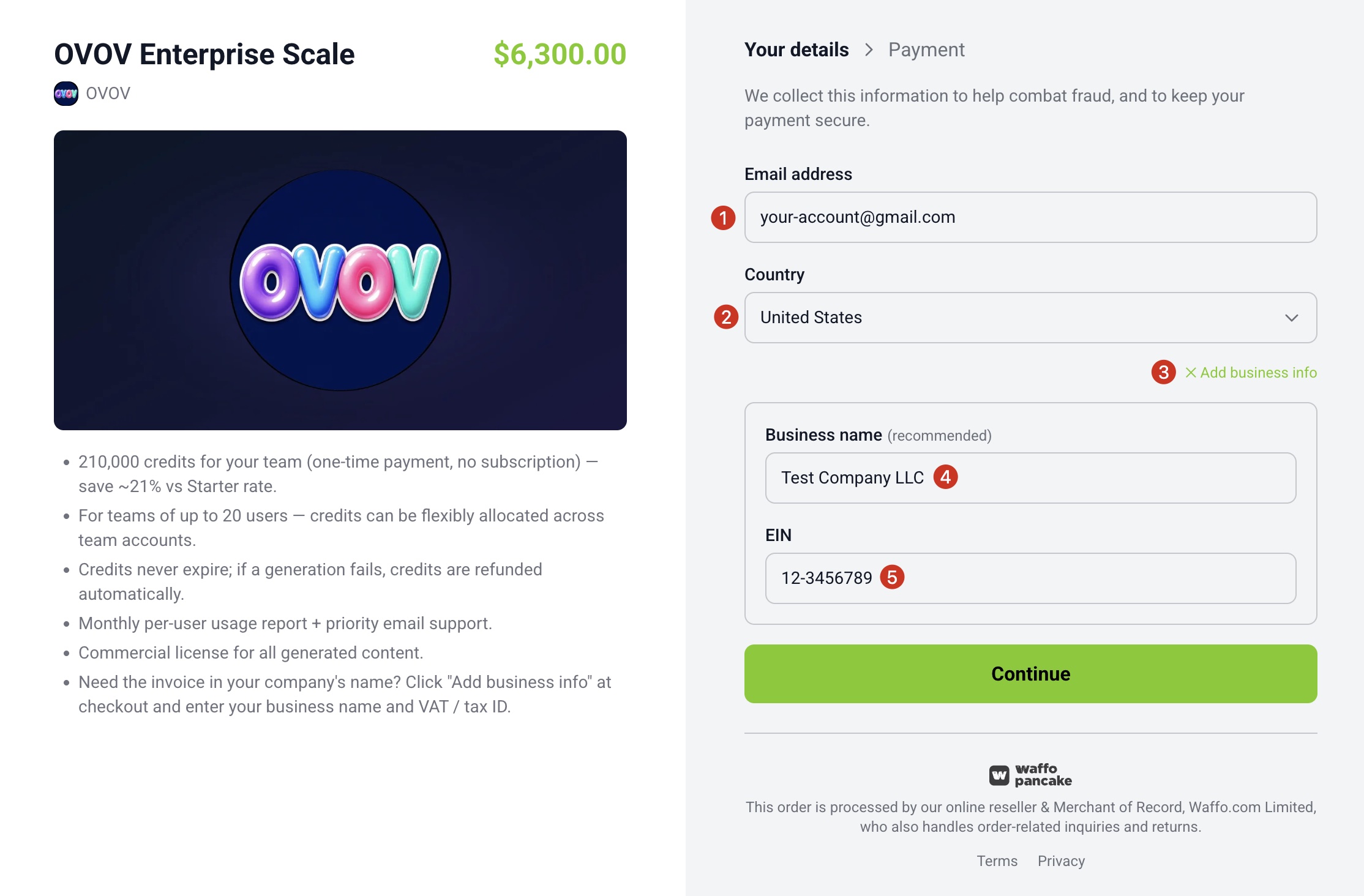Click red step marker number 4
The height and width of the screenshot is (896, 1364).
point(945,477)
